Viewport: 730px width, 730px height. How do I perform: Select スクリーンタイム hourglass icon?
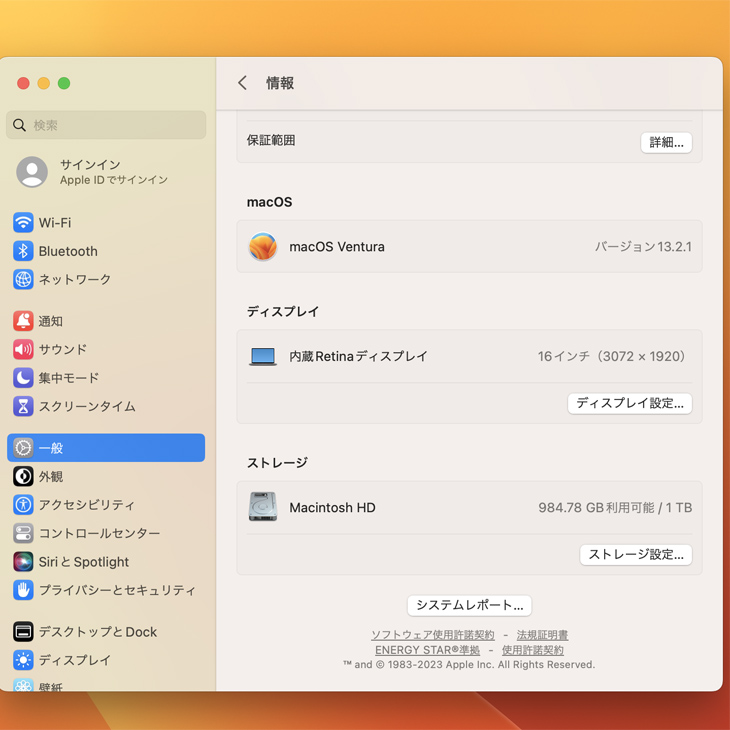[x=23, y=406]
